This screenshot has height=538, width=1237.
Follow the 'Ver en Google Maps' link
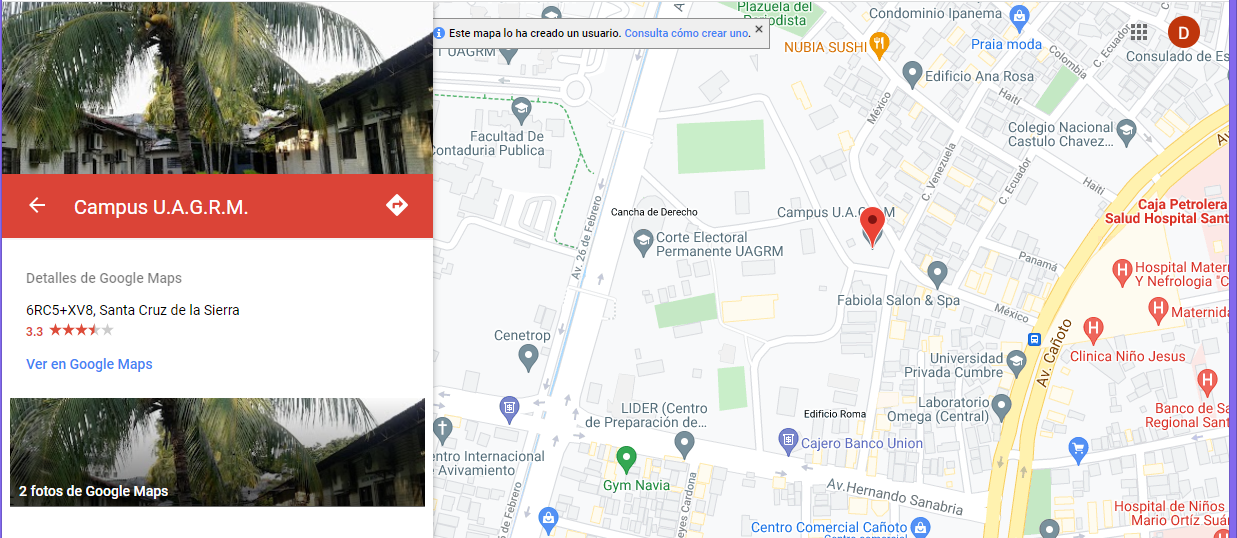click(x=89, y=364)
